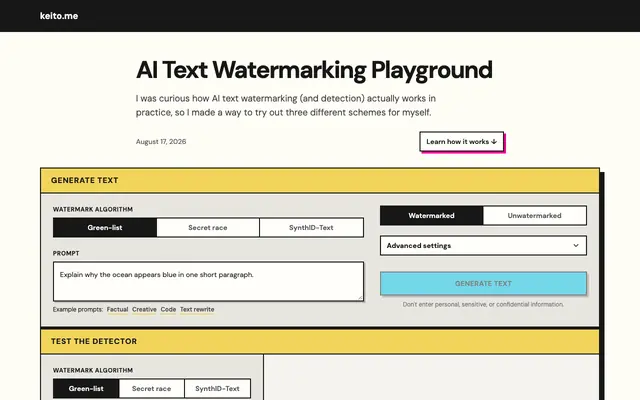640x400 pixels.
Task: Choose the Unwatermarked option
Action: click(534, 216)
